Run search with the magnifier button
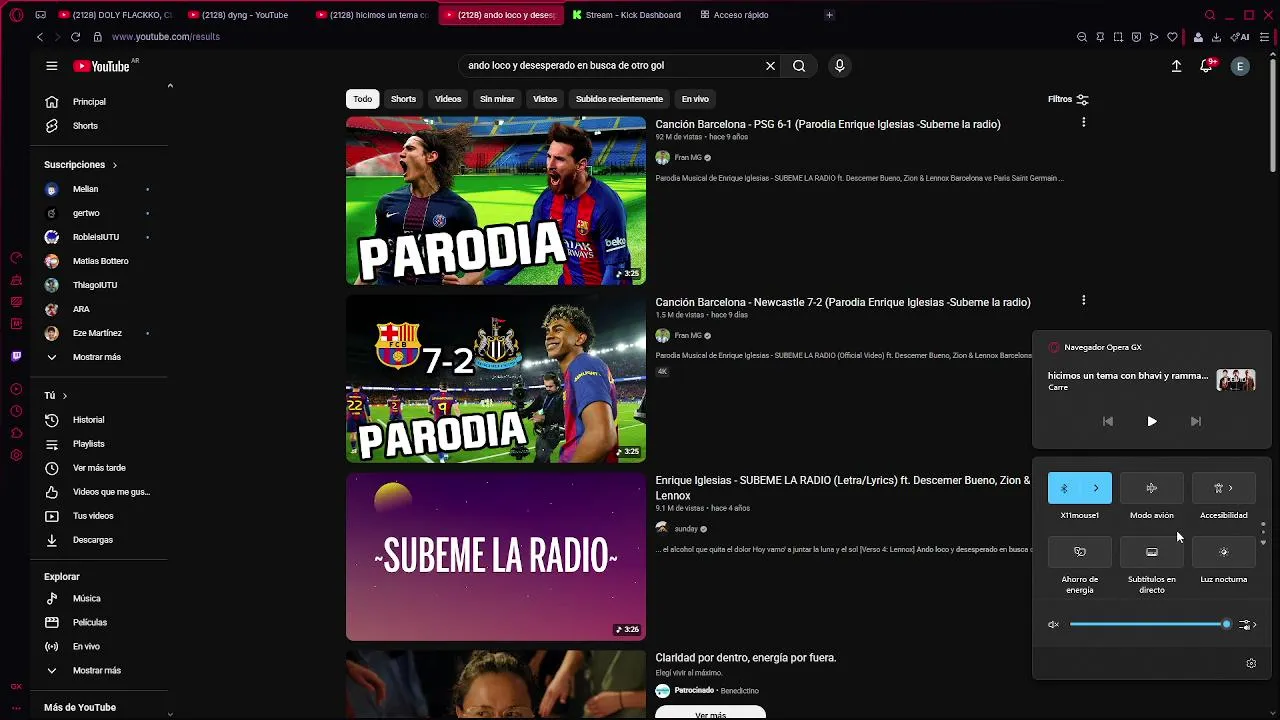The height and width of the screenshot is (720, 1280). point(799,66)
